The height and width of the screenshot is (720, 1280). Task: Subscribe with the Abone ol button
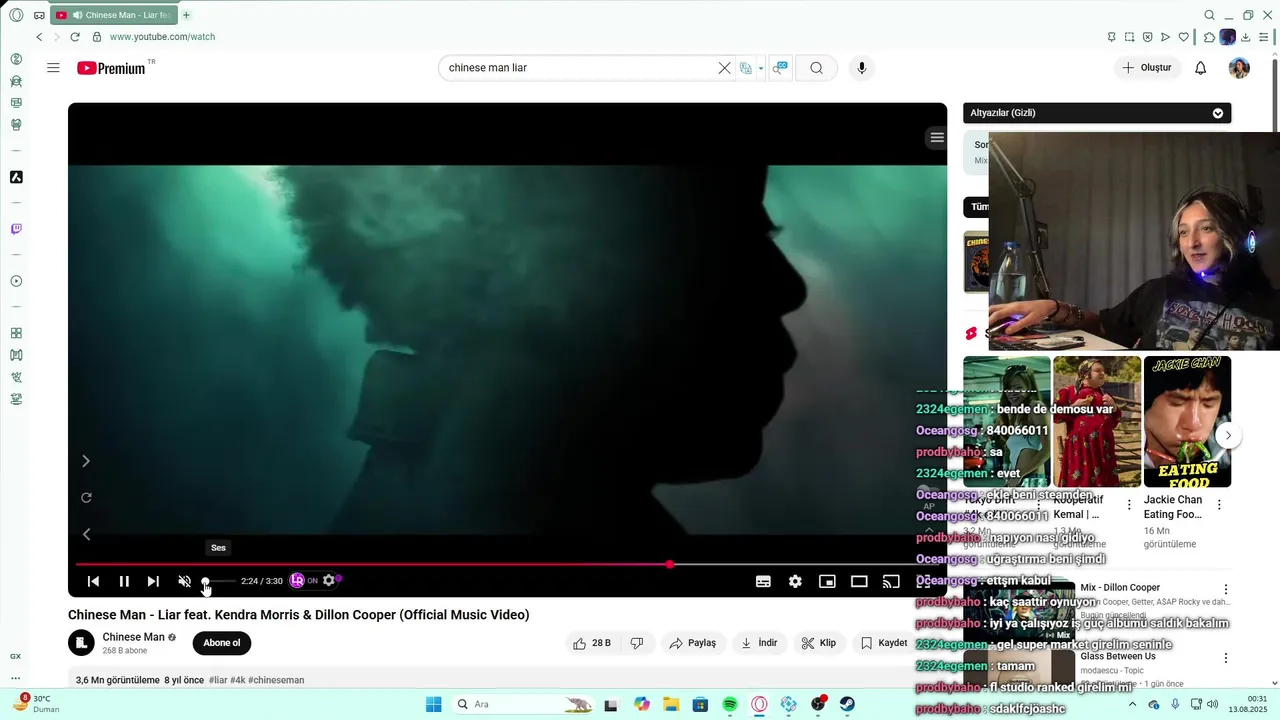[222, 643]
